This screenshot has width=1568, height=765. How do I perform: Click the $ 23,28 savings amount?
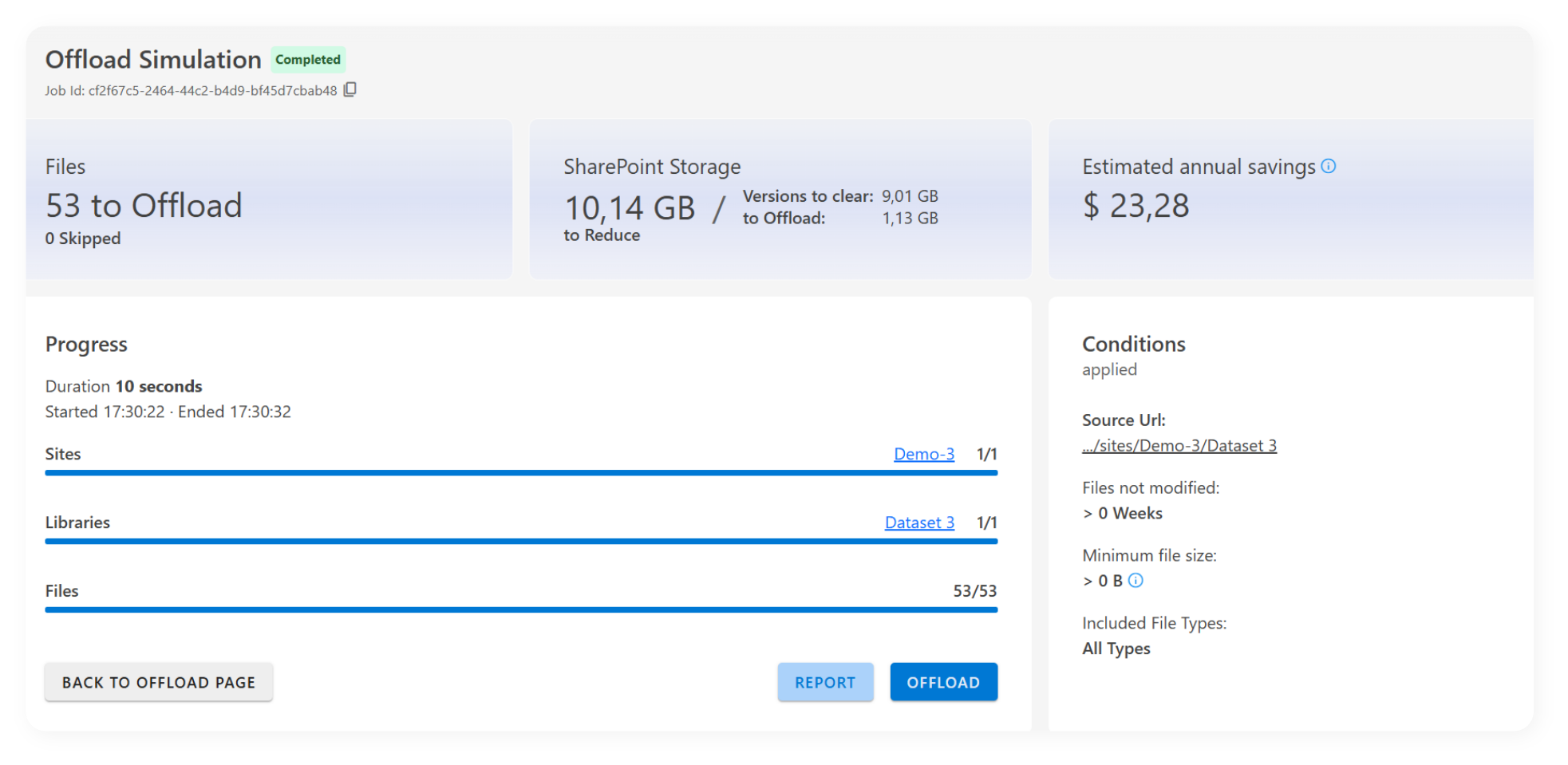[1136, 206]
